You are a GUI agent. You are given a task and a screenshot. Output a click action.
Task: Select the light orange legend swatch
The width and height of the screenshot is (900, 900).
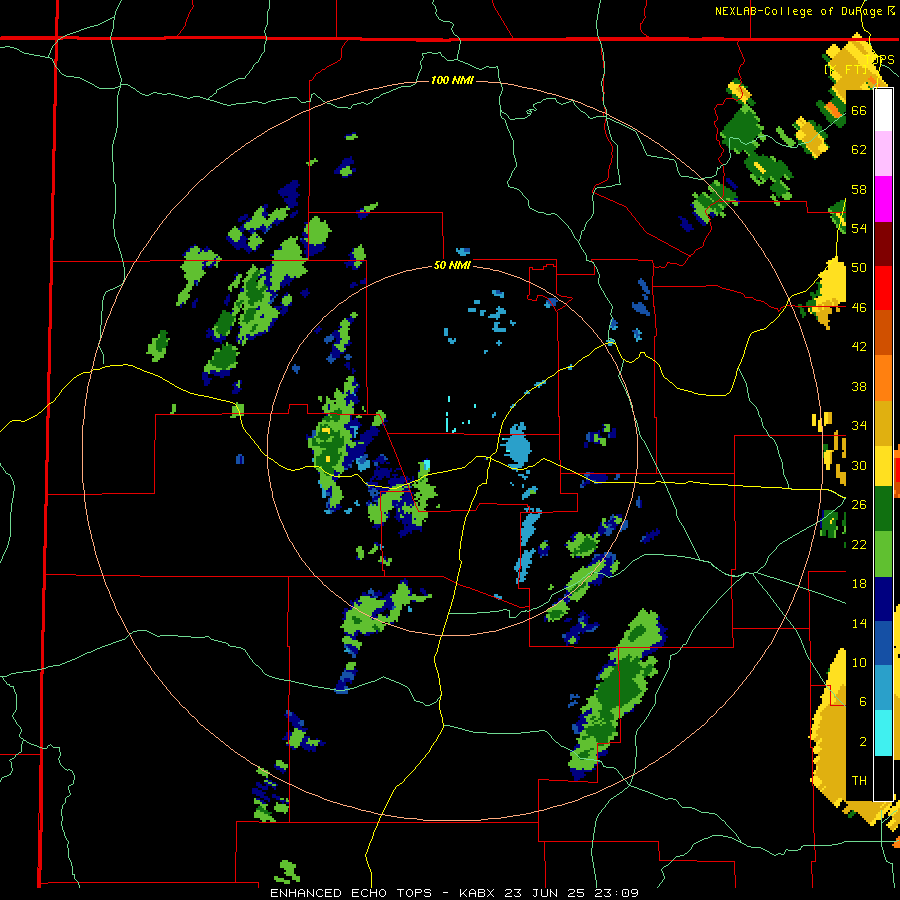click(x=883, y=377)
